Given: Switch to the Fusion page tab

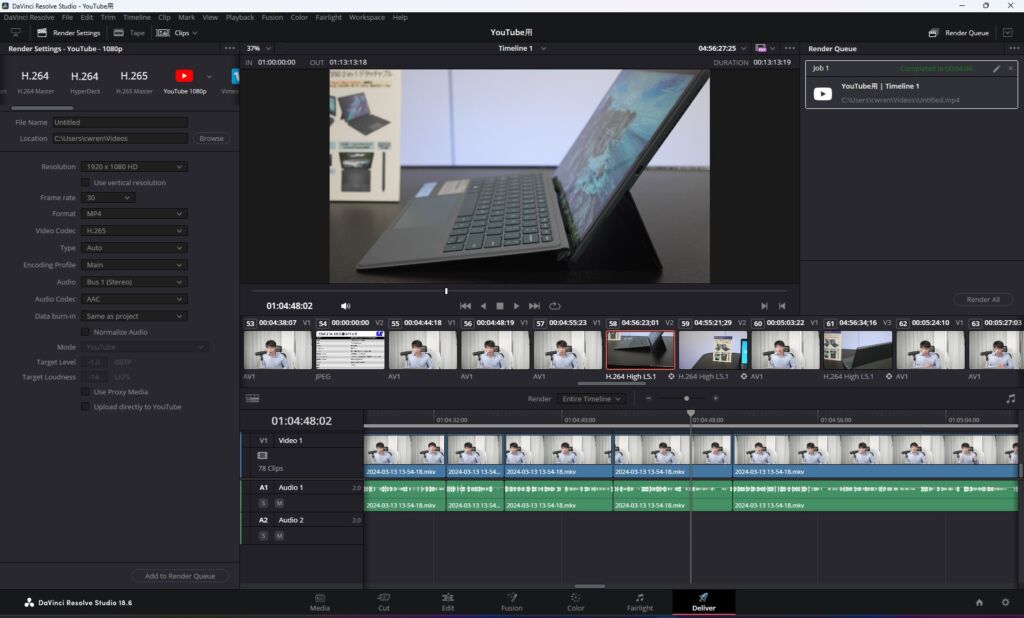Looking at the screenshot, I should (x=511, y=602).
